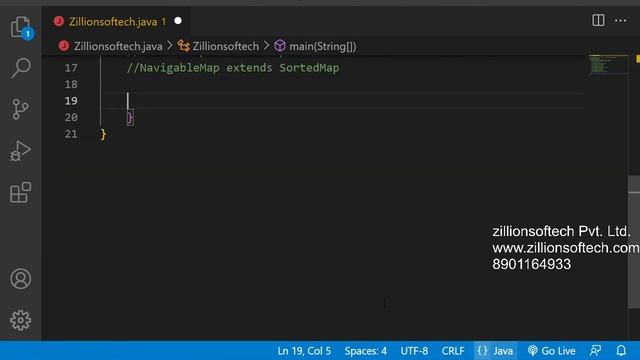Click the vertical editor scrollbar thumb
This screenshot has width=640, height=360.
pyautogui.click(x=634, y=242)
